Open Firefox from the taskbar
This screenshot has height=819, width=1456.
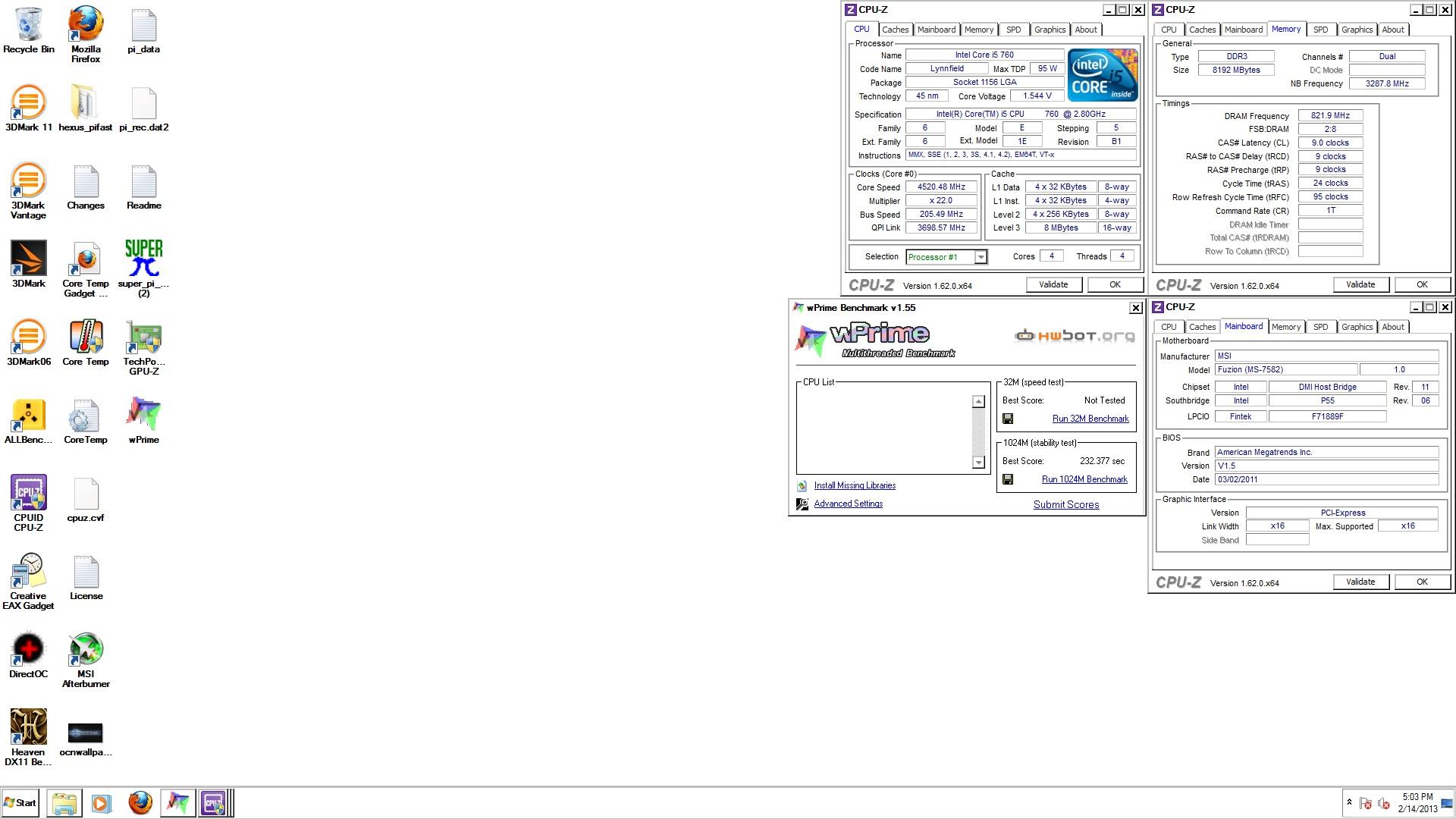point(140,803)
